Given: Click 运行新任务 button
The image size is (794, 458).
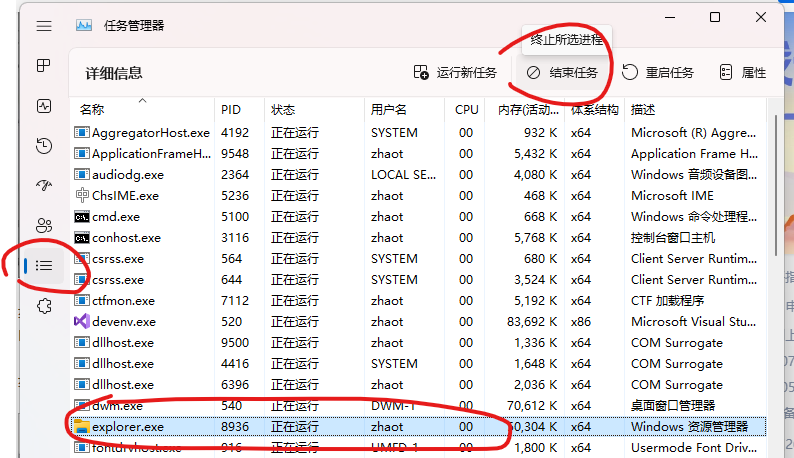Looking at the screenshot, I should pyautogui.click(x=455, y=73).
